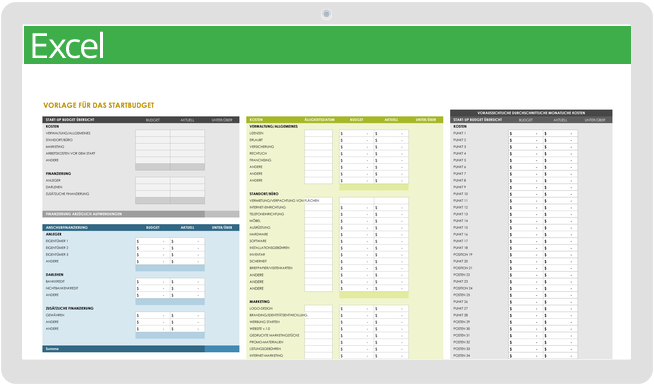Image resolution: width=654 pixels, height=385 pixels.
Task: Click the Fälligkeitsdatum cell for Lizenzen
Action: (318, 133)
